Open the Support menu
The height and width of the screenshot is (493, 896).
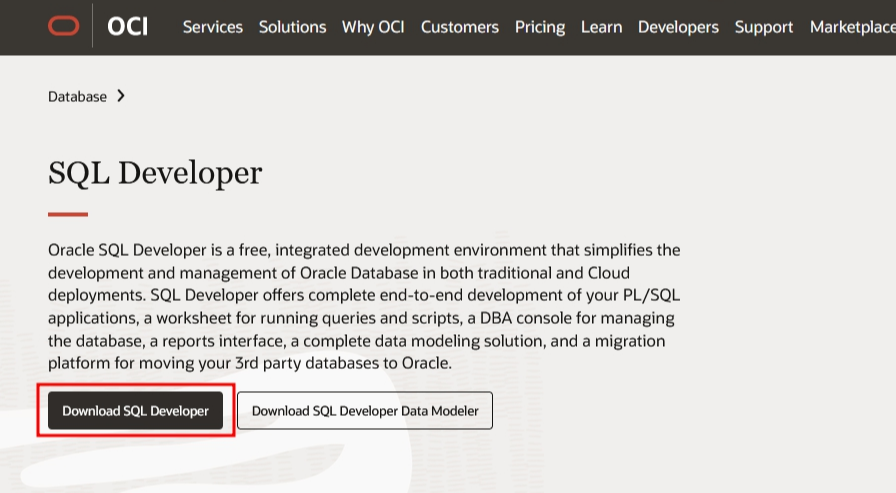[764, 27]
